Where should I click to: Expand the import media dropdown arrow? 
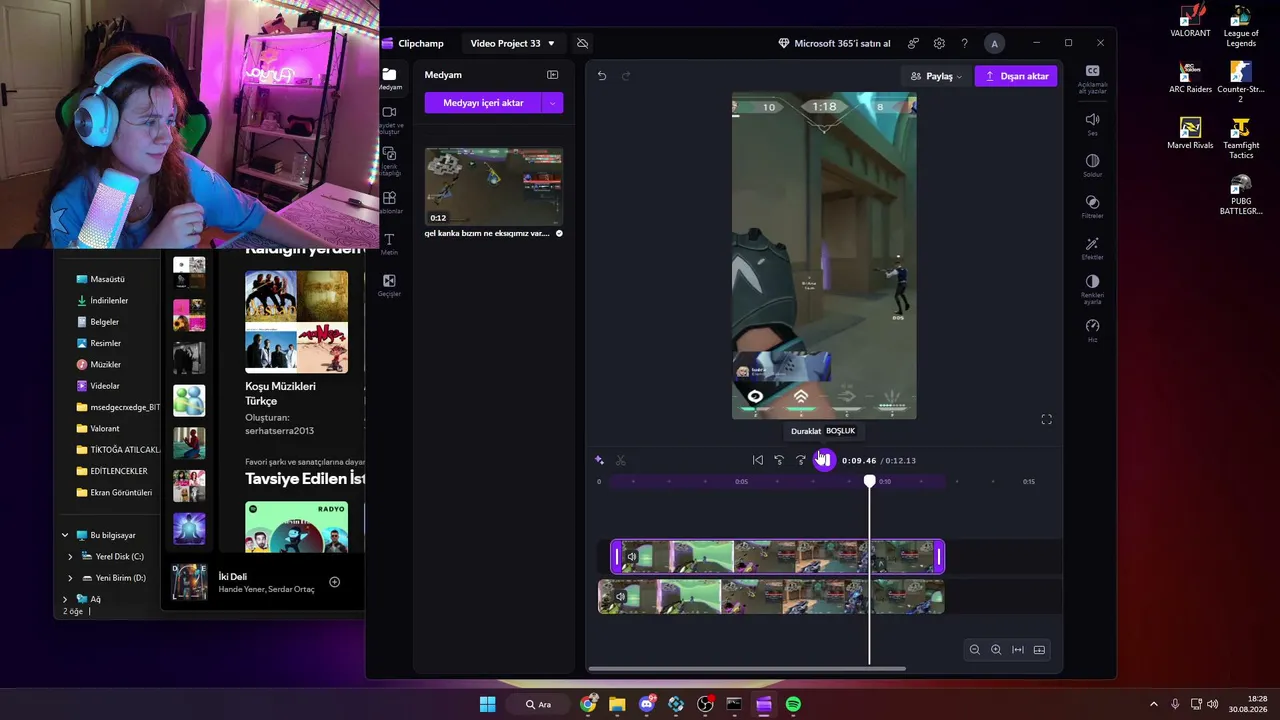553,103
